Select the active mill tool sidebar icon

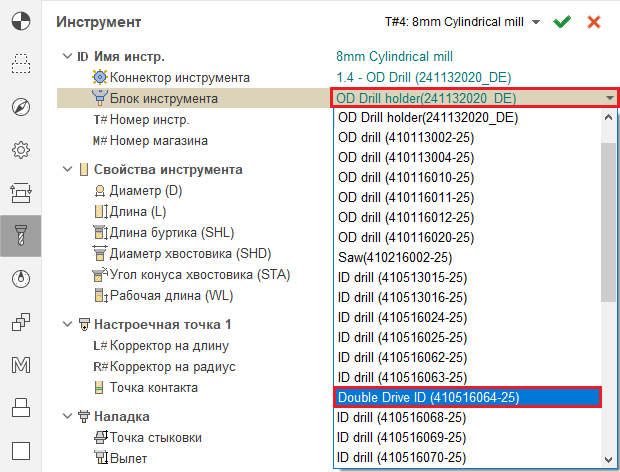click(20, 236)
